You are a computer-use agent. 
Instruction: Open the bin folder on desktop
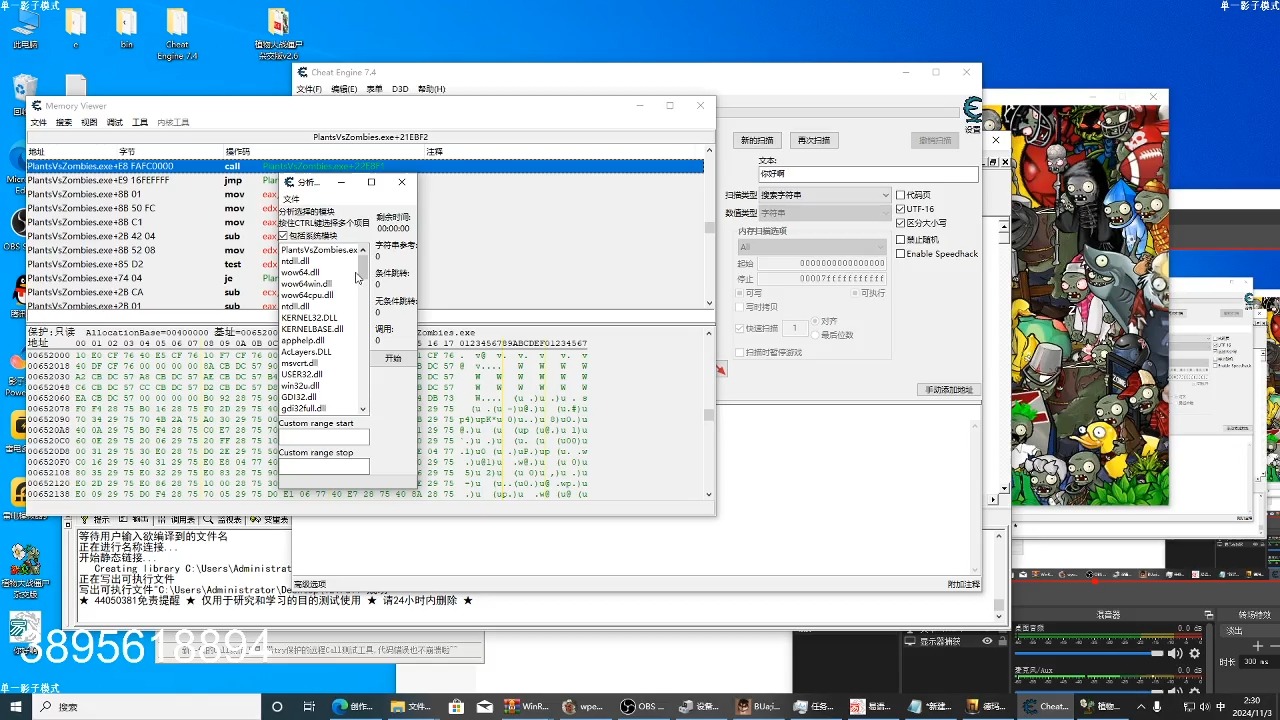(126, 28)
